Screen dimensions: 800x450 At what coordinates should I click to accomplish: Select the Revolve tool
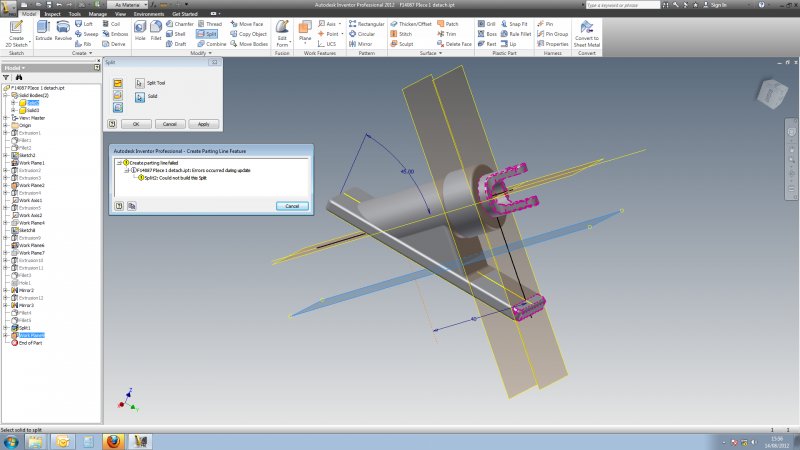pyautogui.click(x=62, y=28)
